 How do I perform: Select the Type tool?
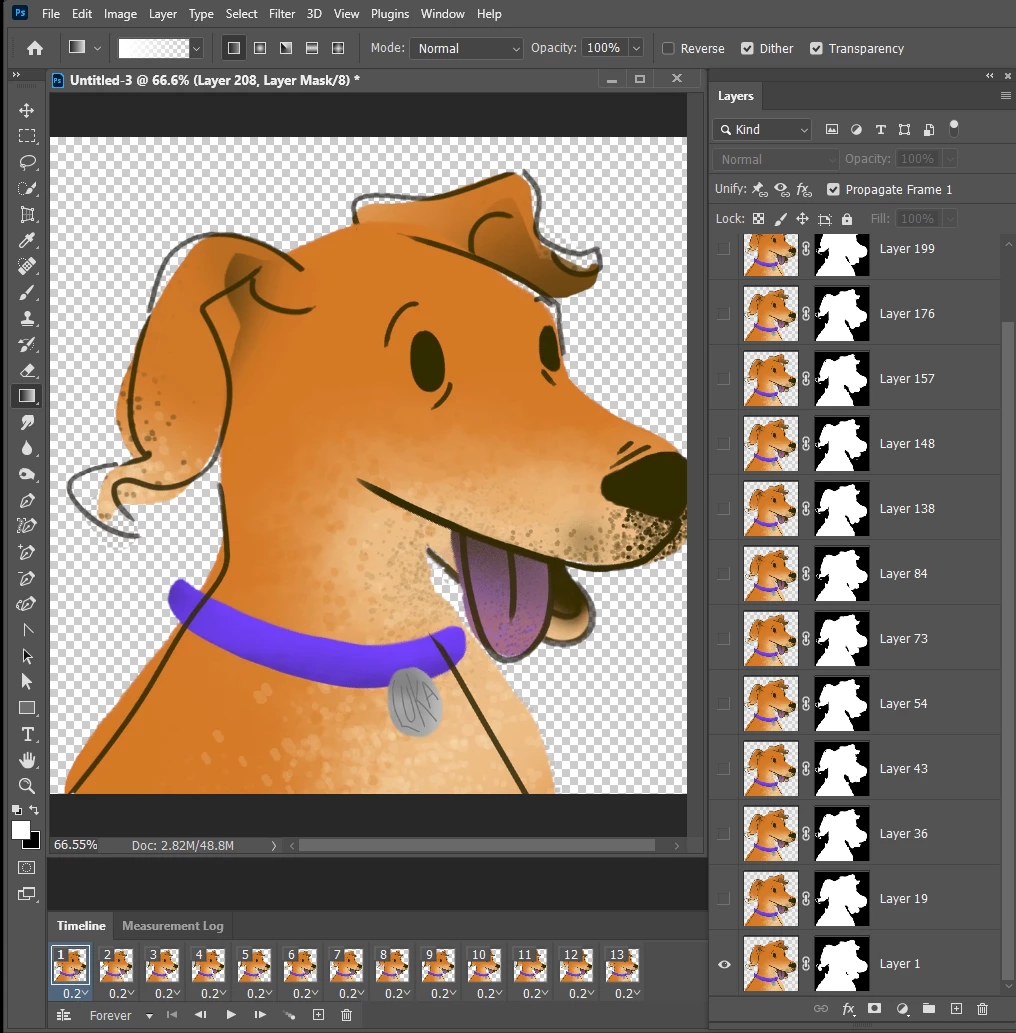(x=27, y=734)
